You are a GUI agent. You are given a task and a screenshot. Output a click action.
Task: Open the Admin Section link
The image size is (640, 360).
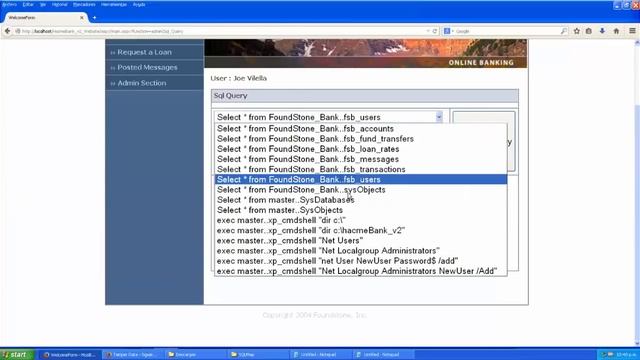pos(142,83)
